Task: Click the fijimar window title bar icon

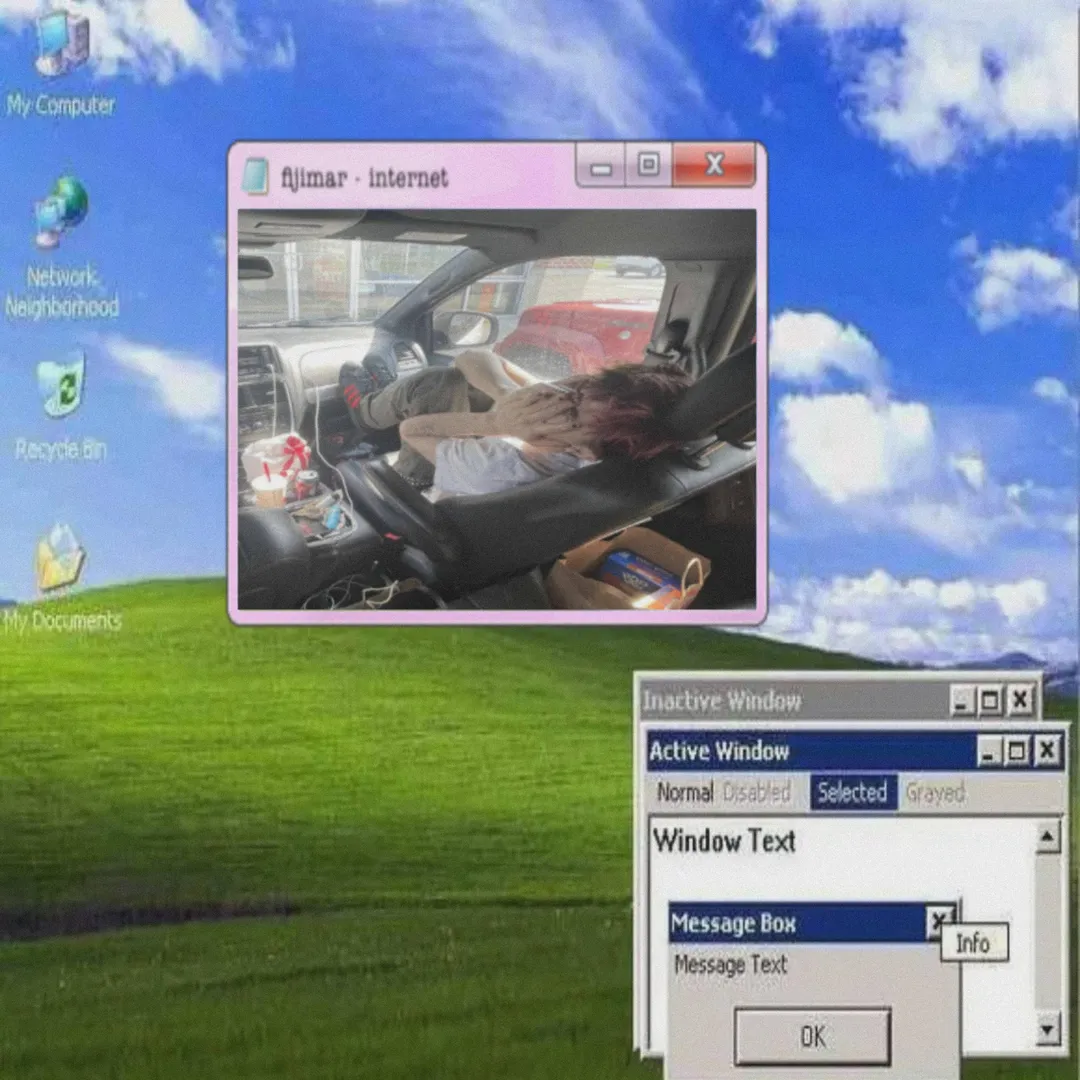Action: (x=256, y=176)
